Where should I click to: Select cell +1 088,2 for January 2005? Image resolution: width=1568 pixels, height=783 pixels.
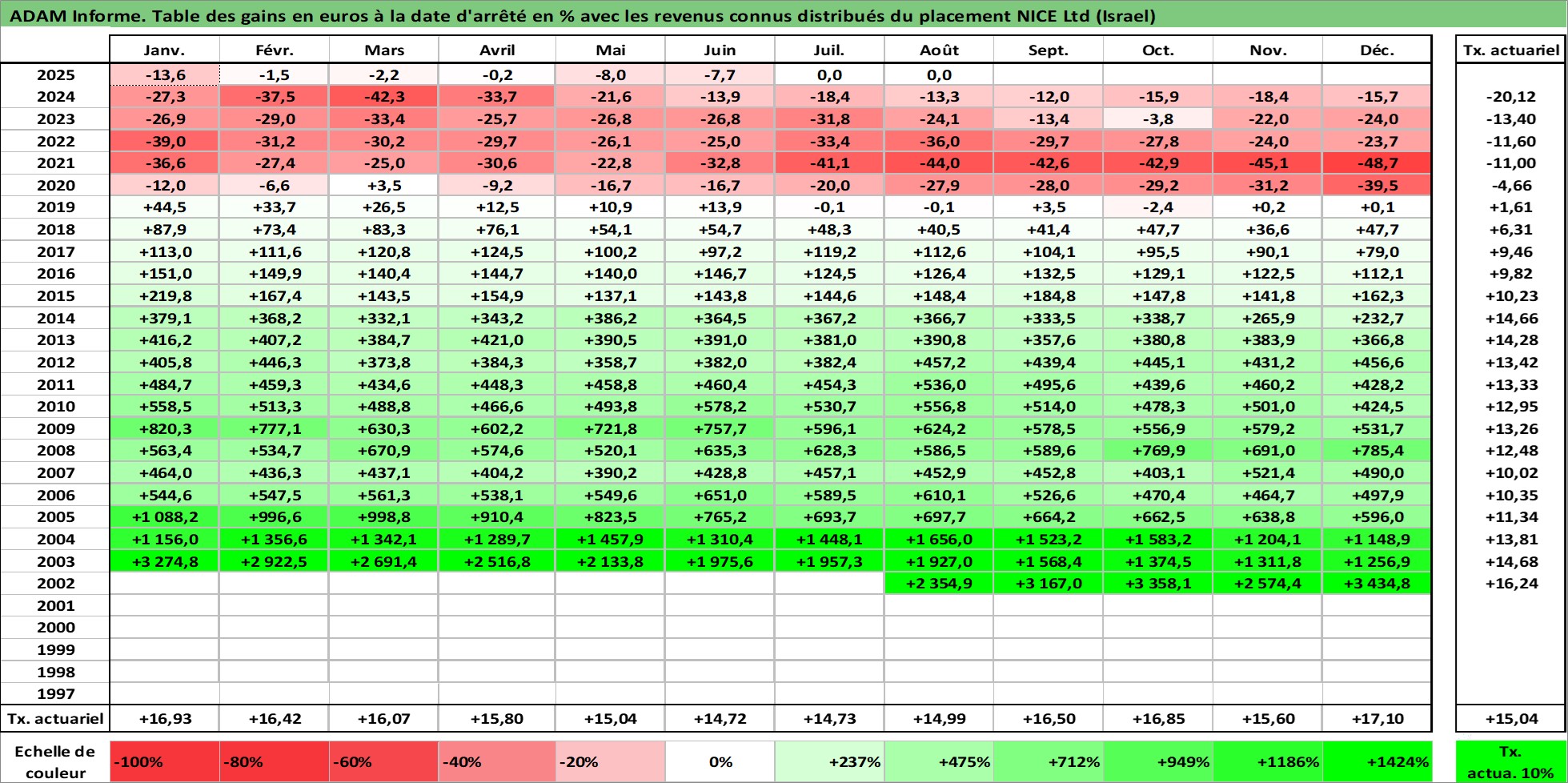coord(164,517)
